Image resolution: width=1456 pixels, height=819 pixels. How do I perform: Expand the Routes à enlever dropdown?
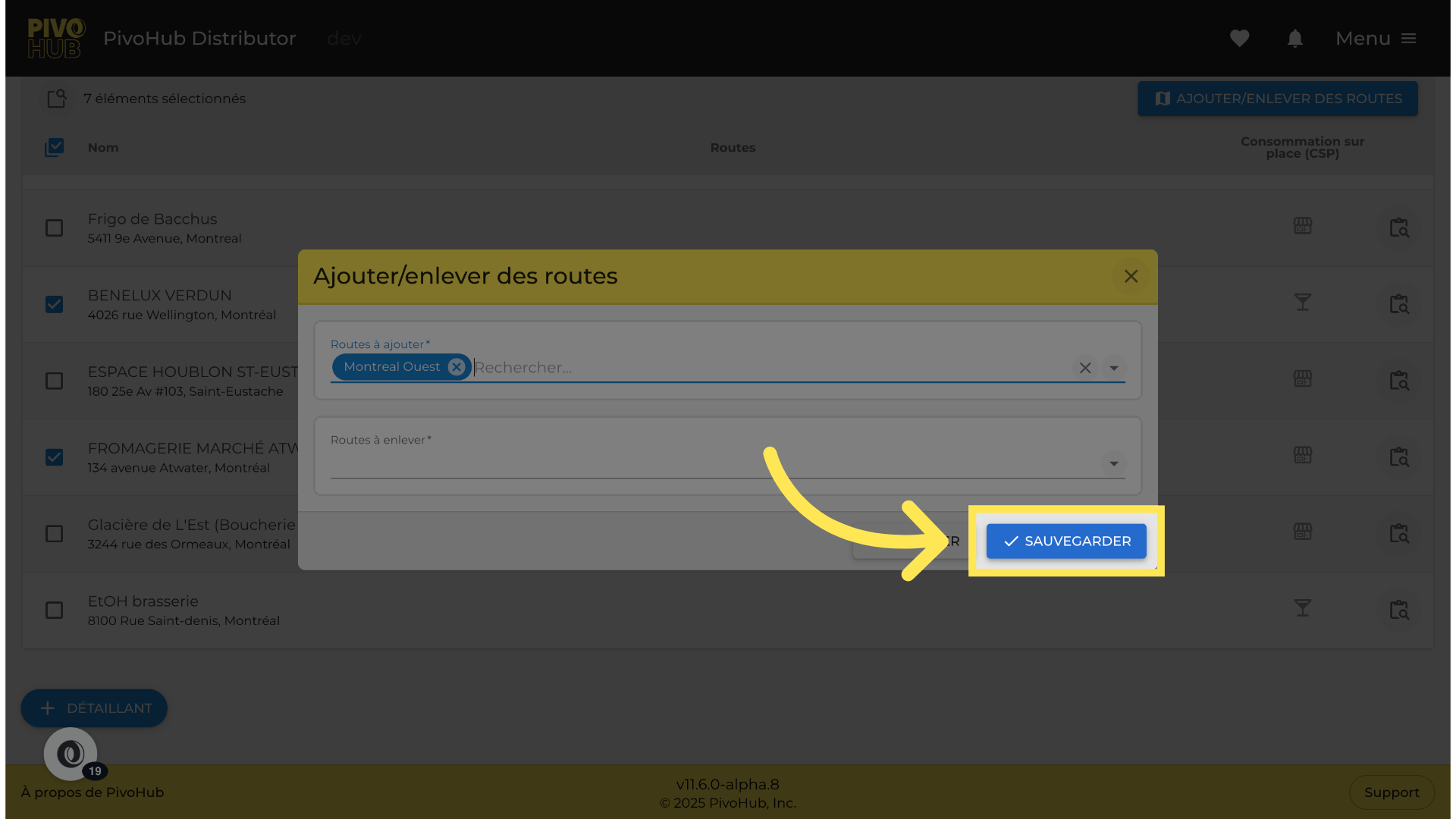pyautogui.click(x=1113, y=463)
